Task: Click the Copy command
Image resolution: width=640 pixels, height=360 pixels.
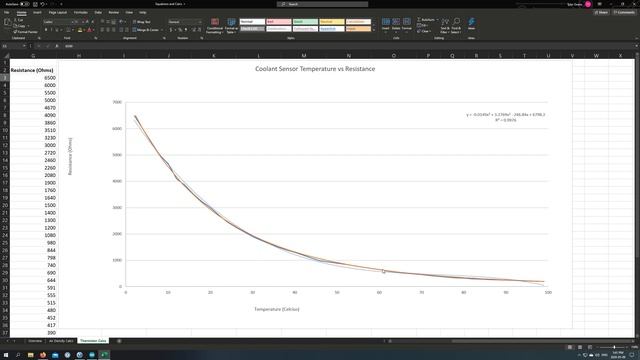Action: click(x=20, y=26)
